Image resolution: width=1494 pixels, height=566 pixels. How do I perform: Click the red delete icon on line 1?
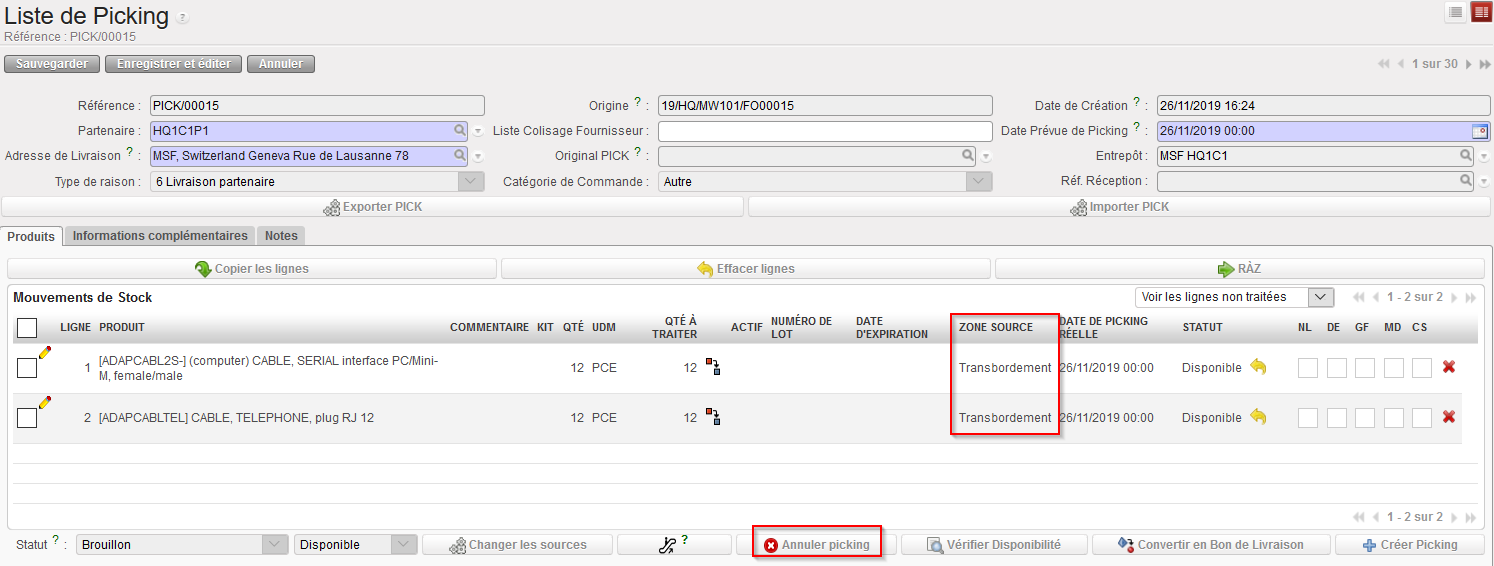pyautogui.click(x=1448, y=367)
